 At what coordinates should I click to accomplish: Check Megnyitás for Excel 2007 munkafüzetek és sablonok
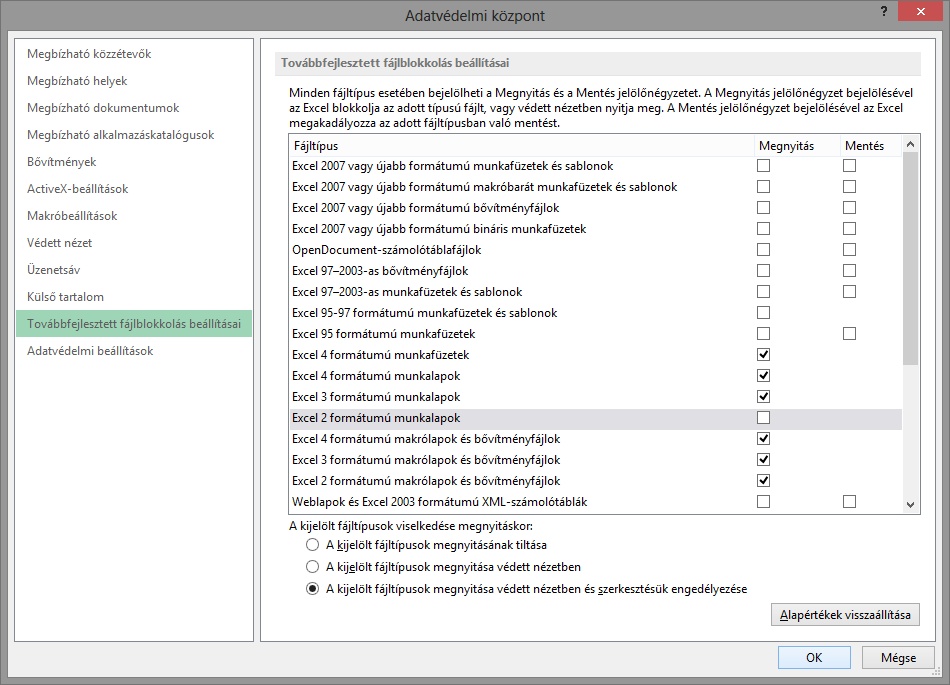(763, 165)
